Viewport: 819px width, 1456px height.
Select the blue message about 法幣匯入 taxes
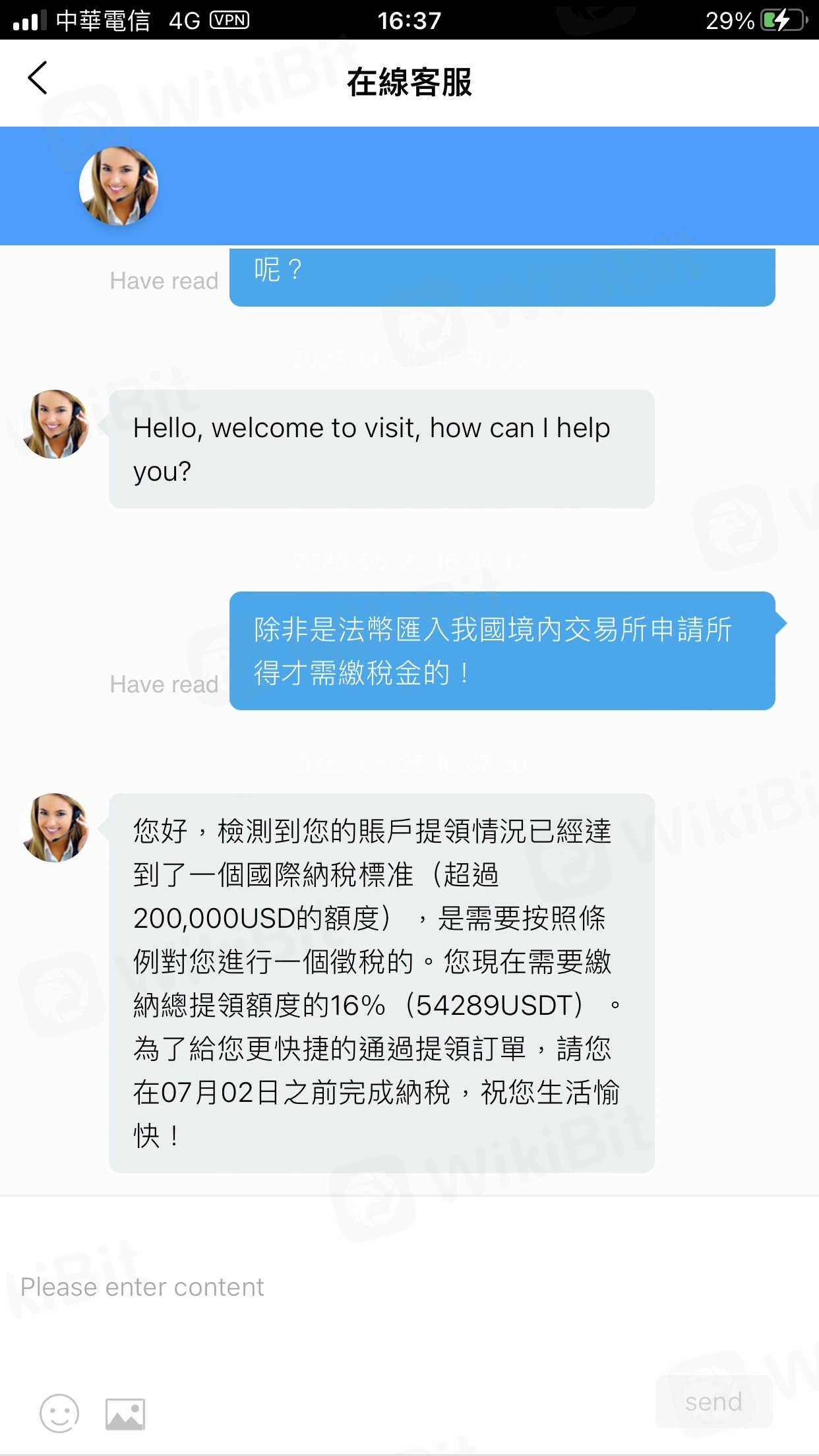[502, 651]
